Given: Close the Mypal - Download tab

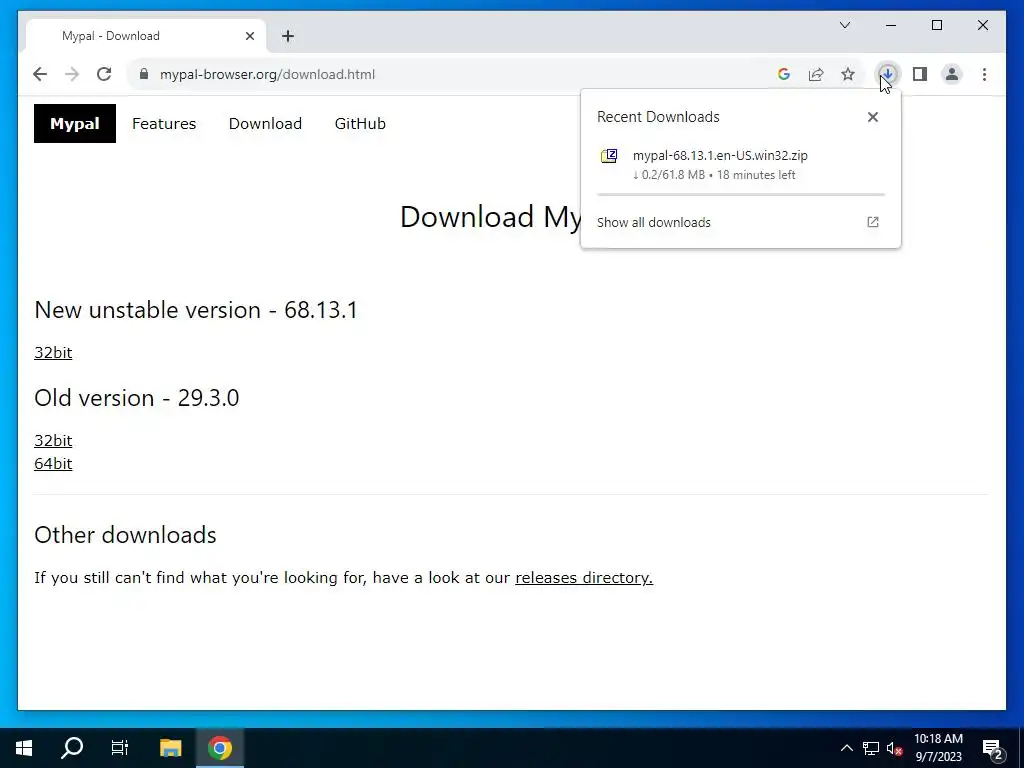Looking at the screenshot, I should click(249, 36).
